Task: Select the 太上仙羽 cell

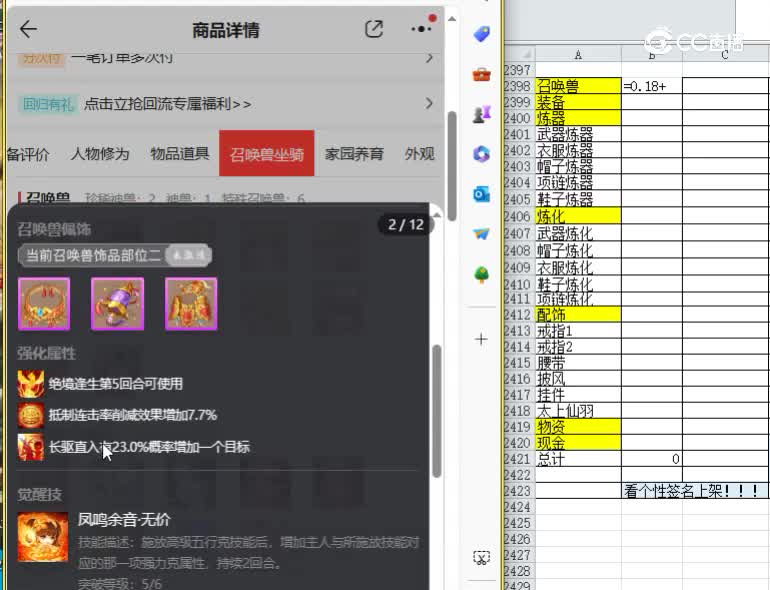Action: click(x=578, y=411)
